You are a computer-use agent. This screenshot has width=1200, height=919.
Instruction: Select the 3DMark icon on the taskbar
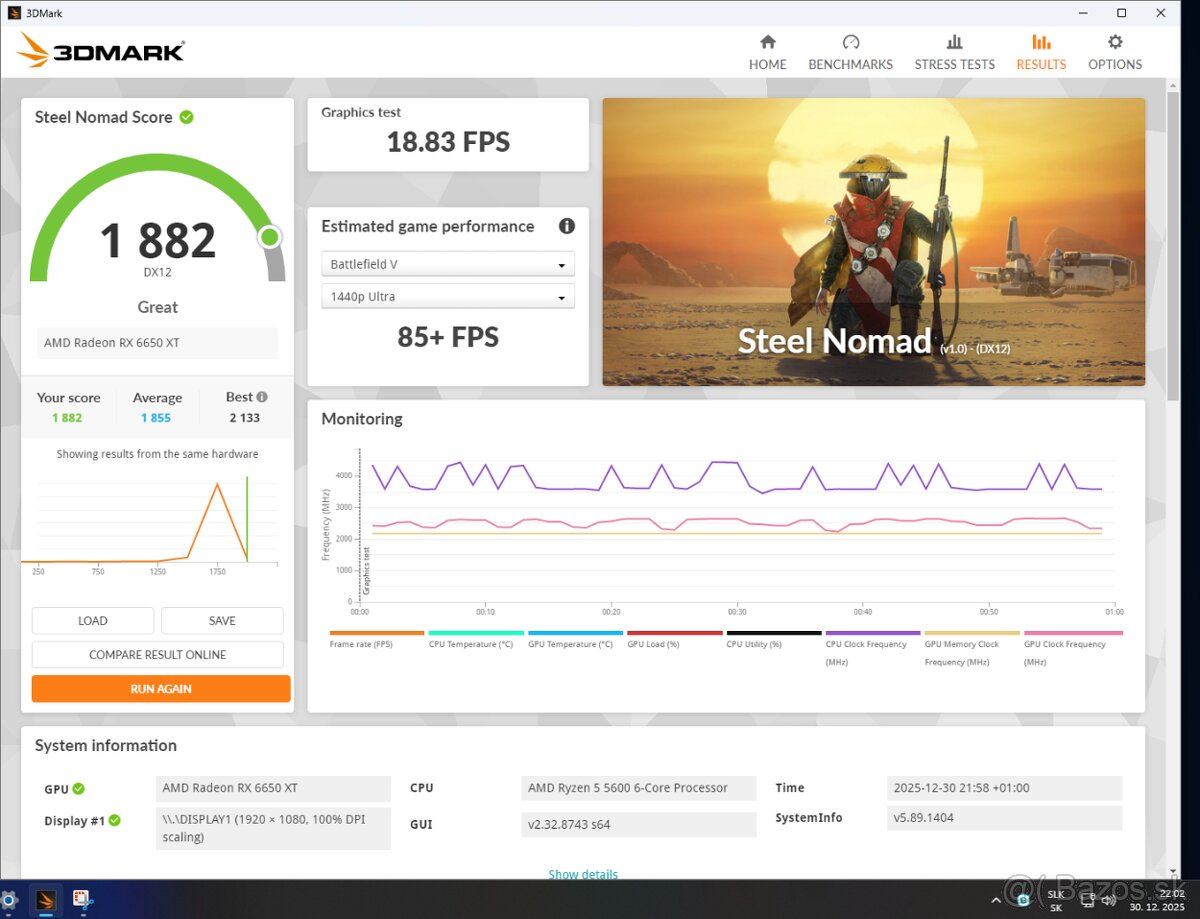click(x=45, y=900)
